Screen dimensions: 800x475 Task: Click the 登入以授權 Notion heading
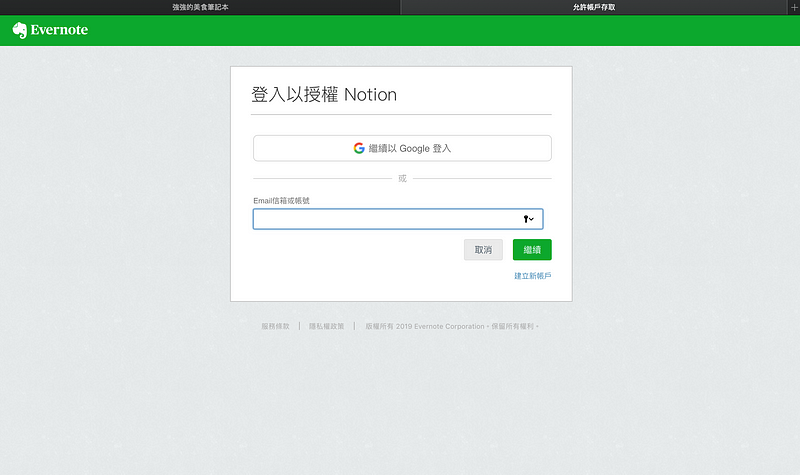tap(324, 94)
